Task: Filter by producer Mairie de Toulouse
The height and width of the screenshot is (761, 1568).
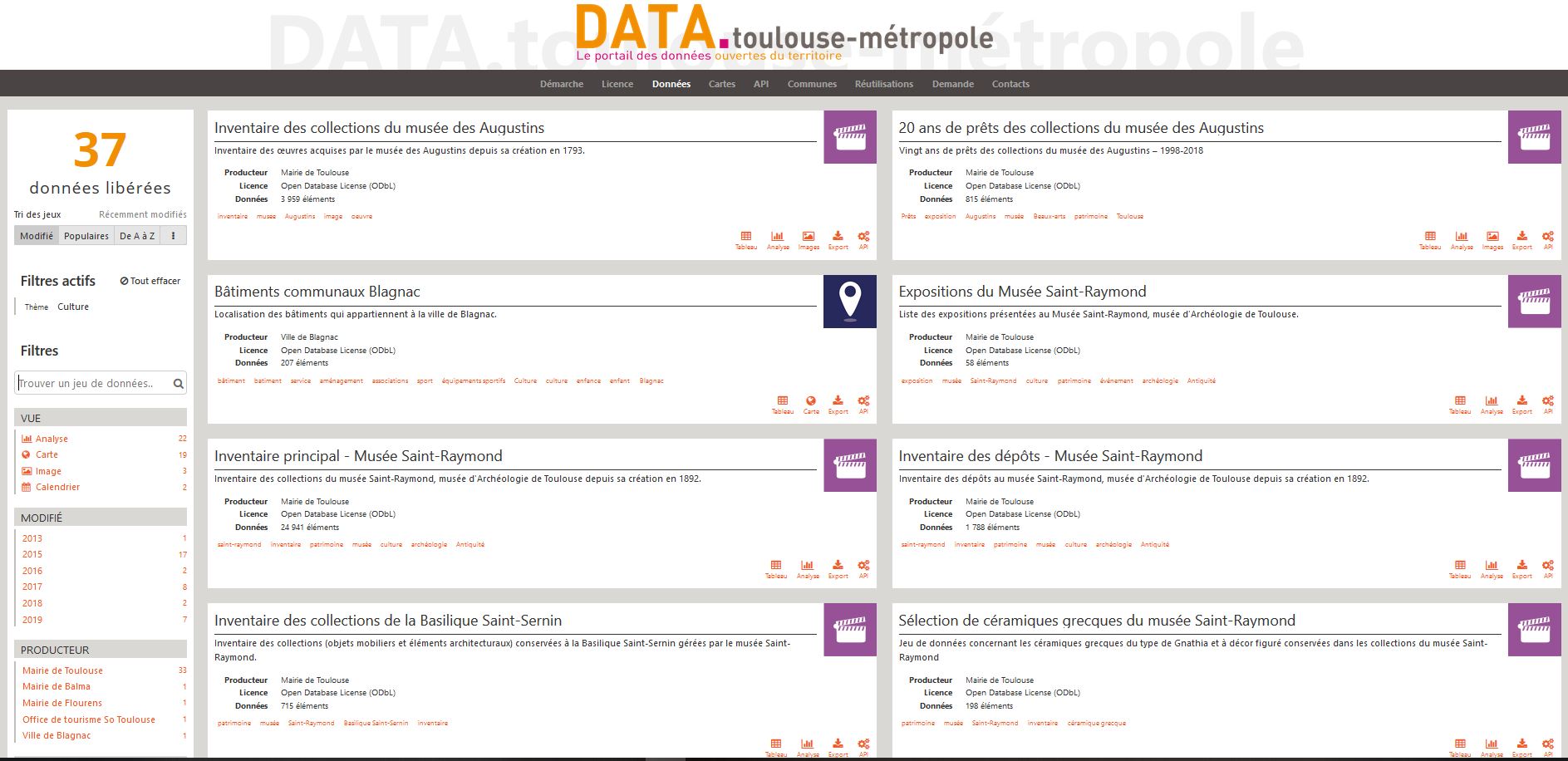Action: (62, 670)
